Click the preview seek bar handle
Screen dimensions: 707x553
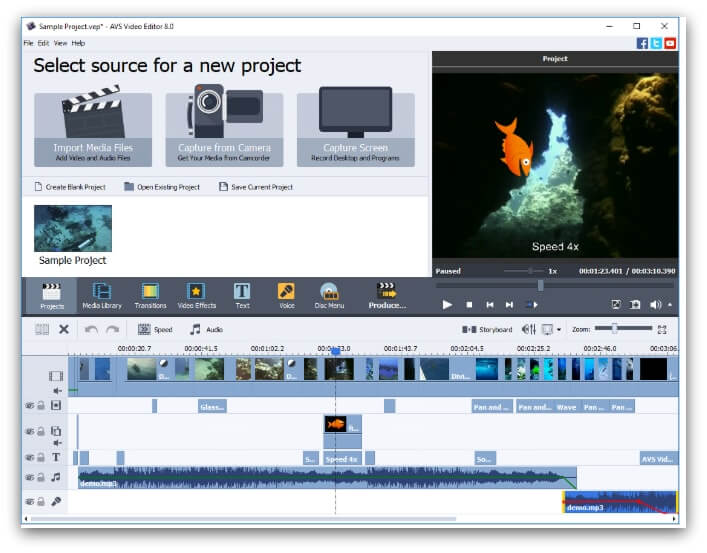tap(540, 285)
